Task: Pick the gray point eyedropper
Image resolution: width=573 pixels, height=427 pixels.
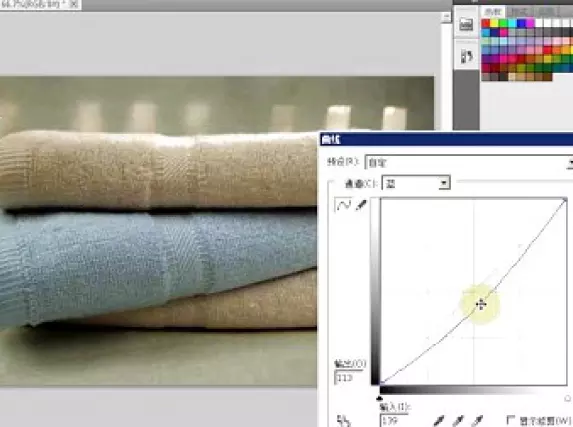Action: tap(459, 420)
